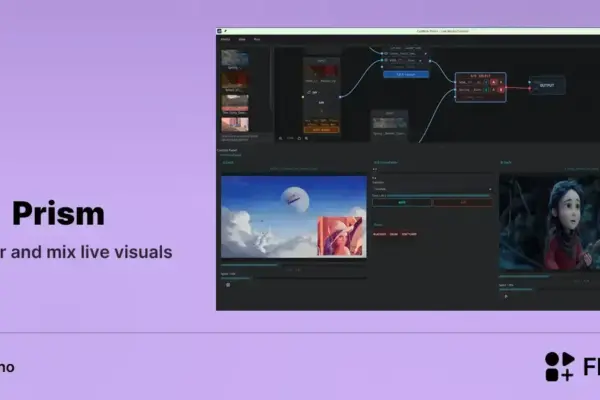Click the app icon in the title bar

(219, 31)
